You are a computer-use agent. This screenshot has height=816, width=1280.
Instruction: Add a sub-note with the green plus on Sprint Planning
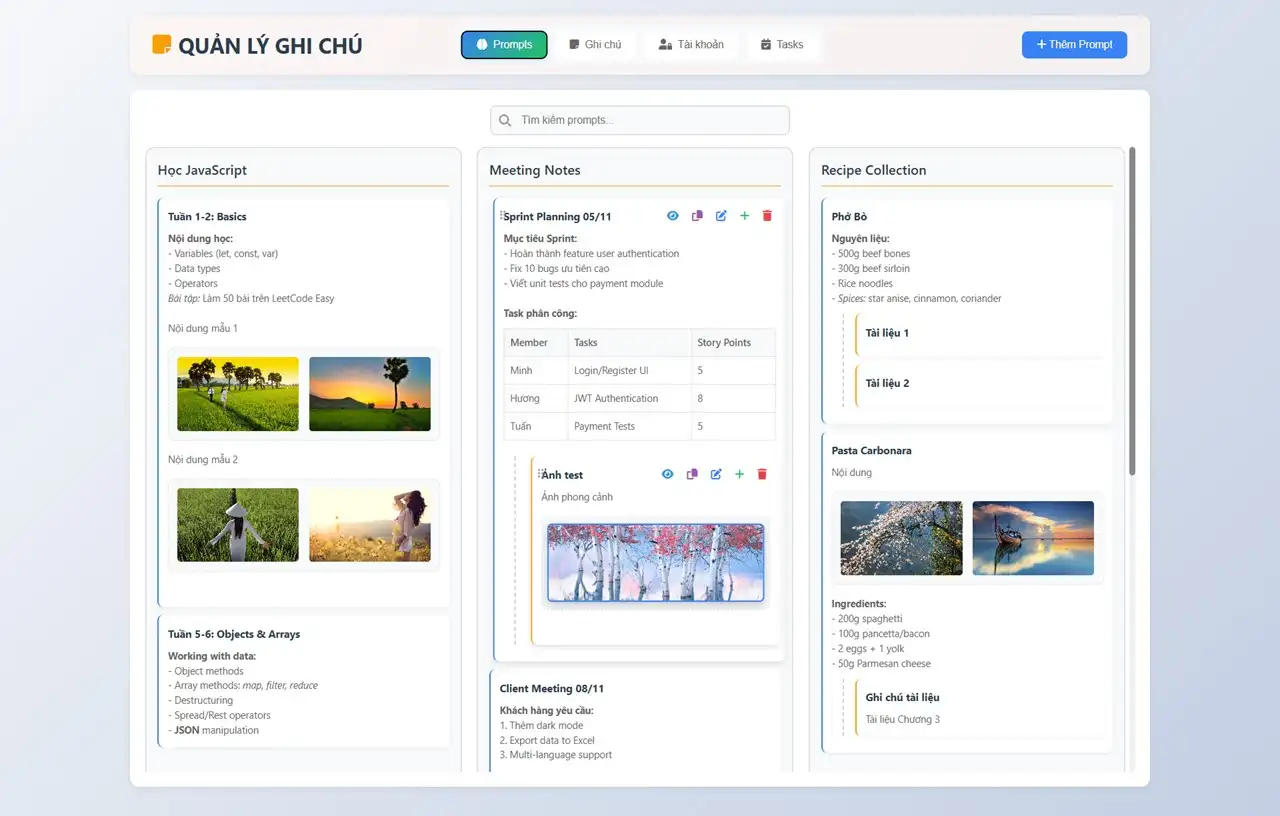point(744,215)
